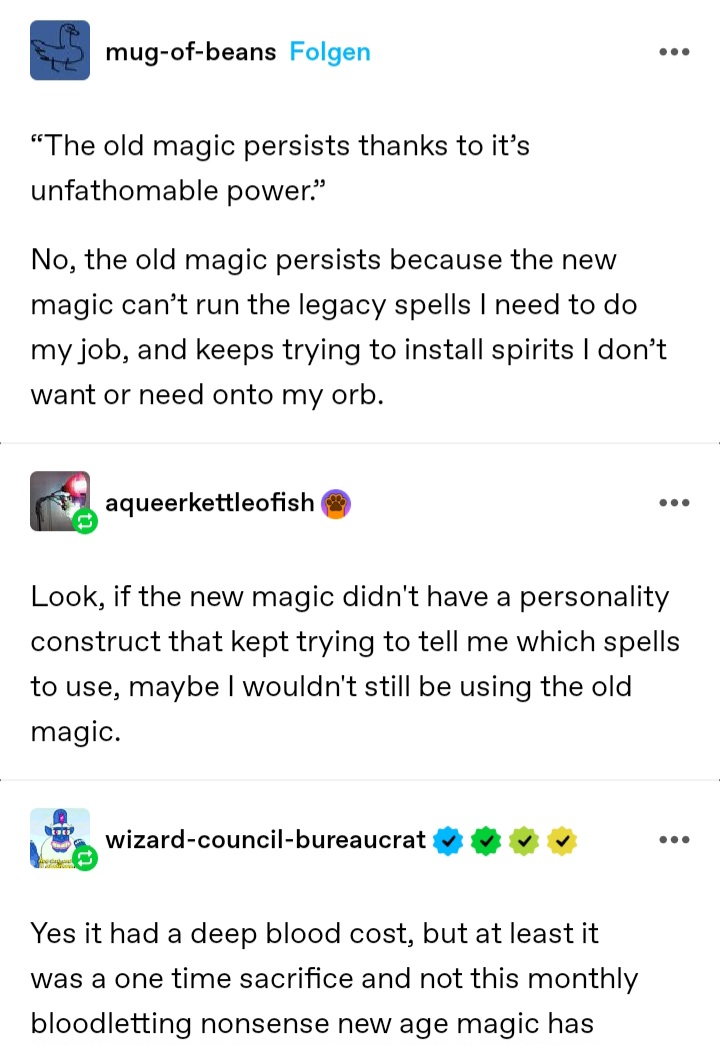This screenshot has height=1045, width=720.
Task: Open aqueerkettleofish blog username
Action: point(209,503)
